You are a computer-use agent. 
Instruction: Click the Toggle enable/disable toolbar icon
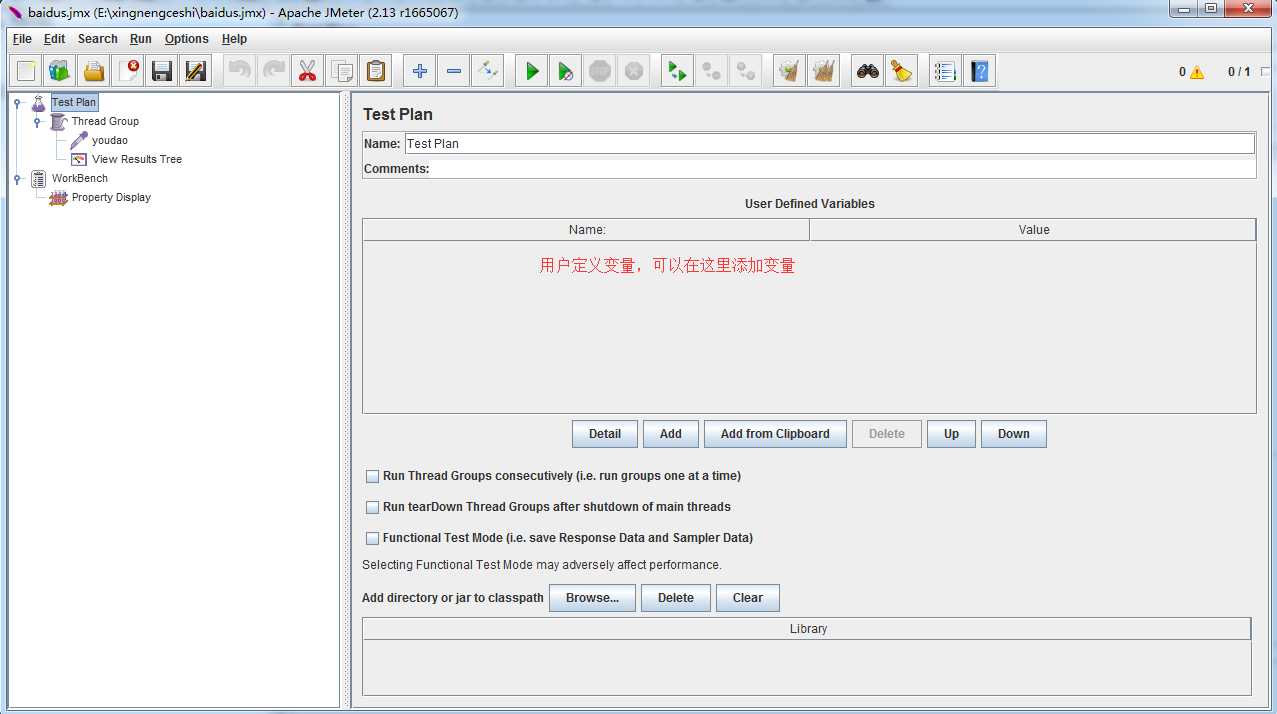488,71
